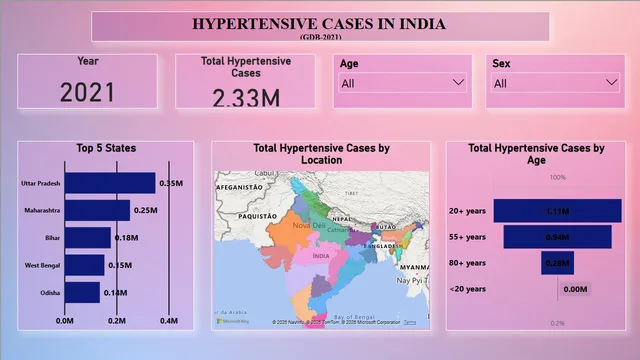
Task: Click the <20 years 0.00M data label
Action: point(575,289)
